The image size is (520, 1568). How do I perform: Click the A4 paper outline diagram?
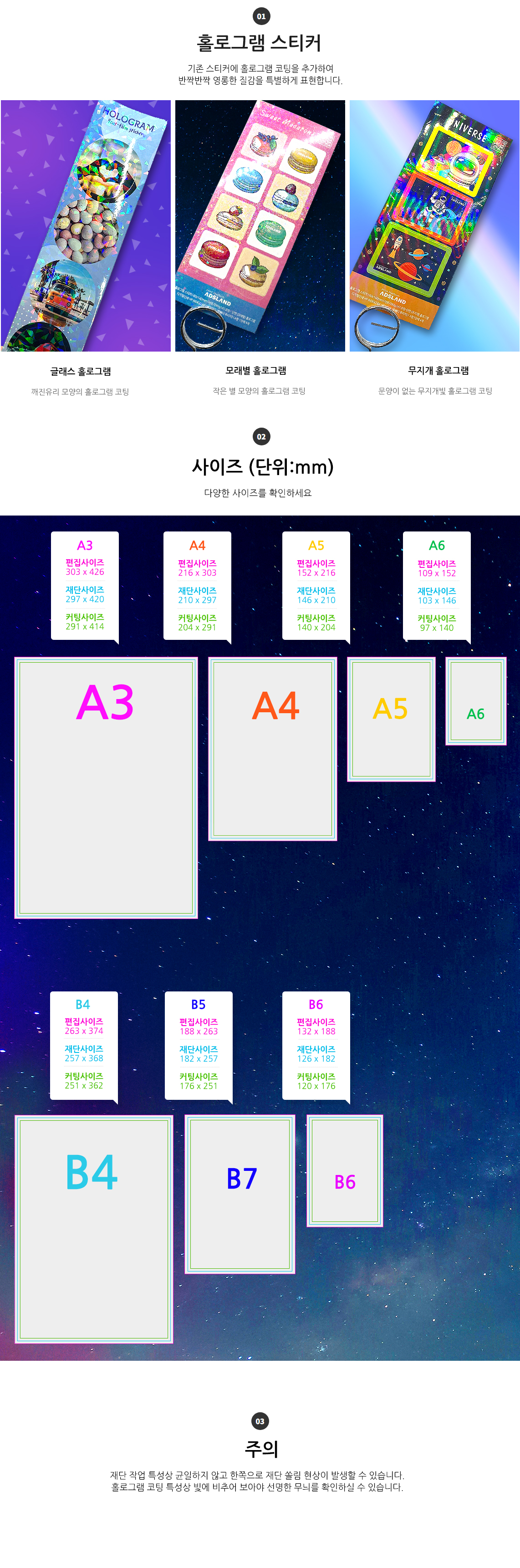(273, 749)
